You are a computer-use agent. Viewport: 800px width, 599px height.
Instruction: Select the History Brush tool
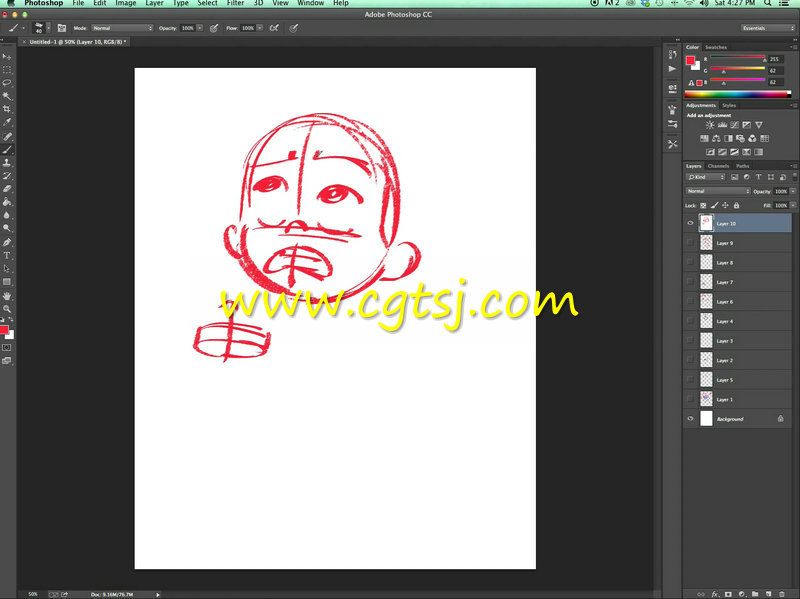coord(7,176)
